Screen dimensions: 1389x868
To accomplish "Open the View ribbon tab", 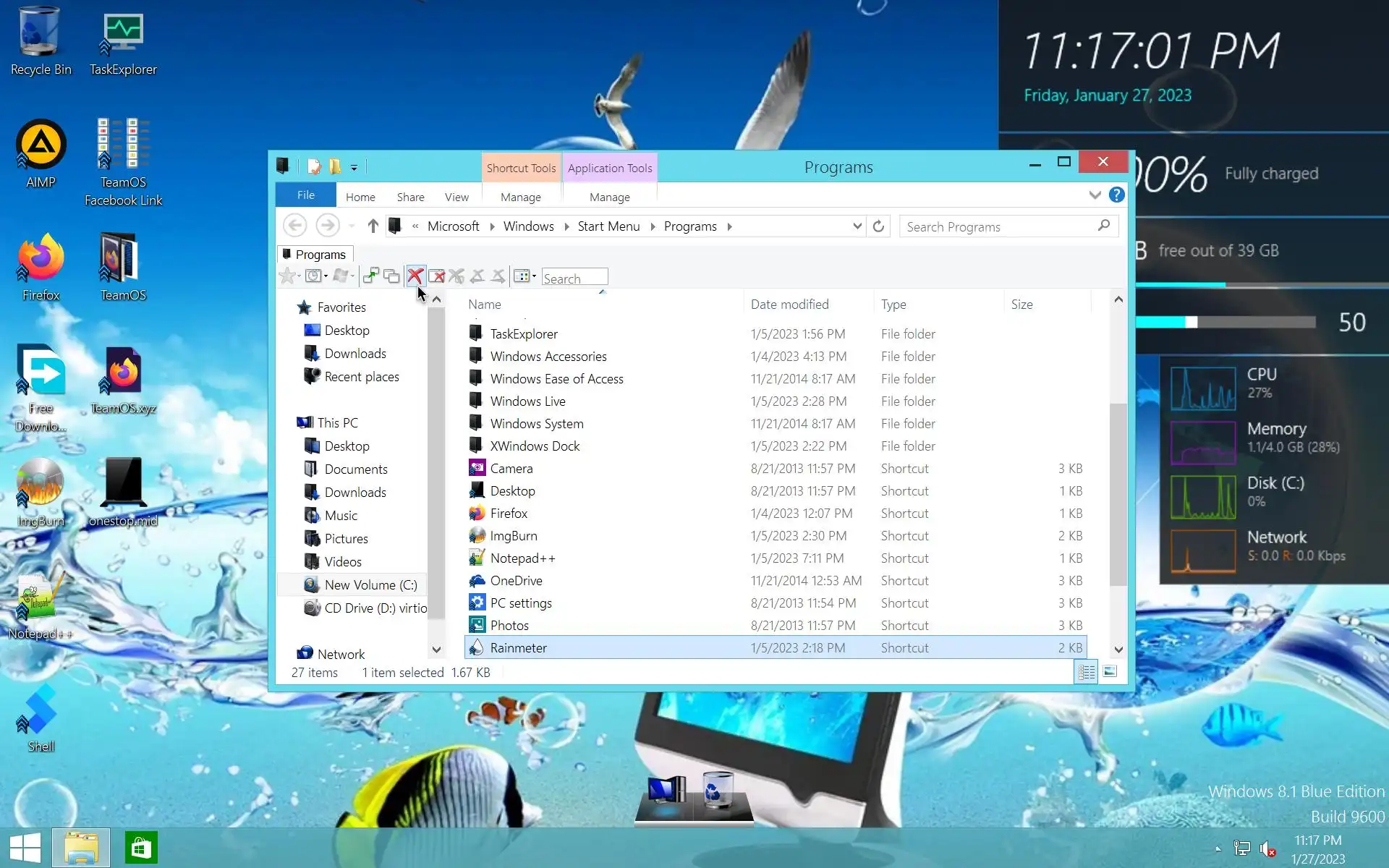I will (456, 197).
